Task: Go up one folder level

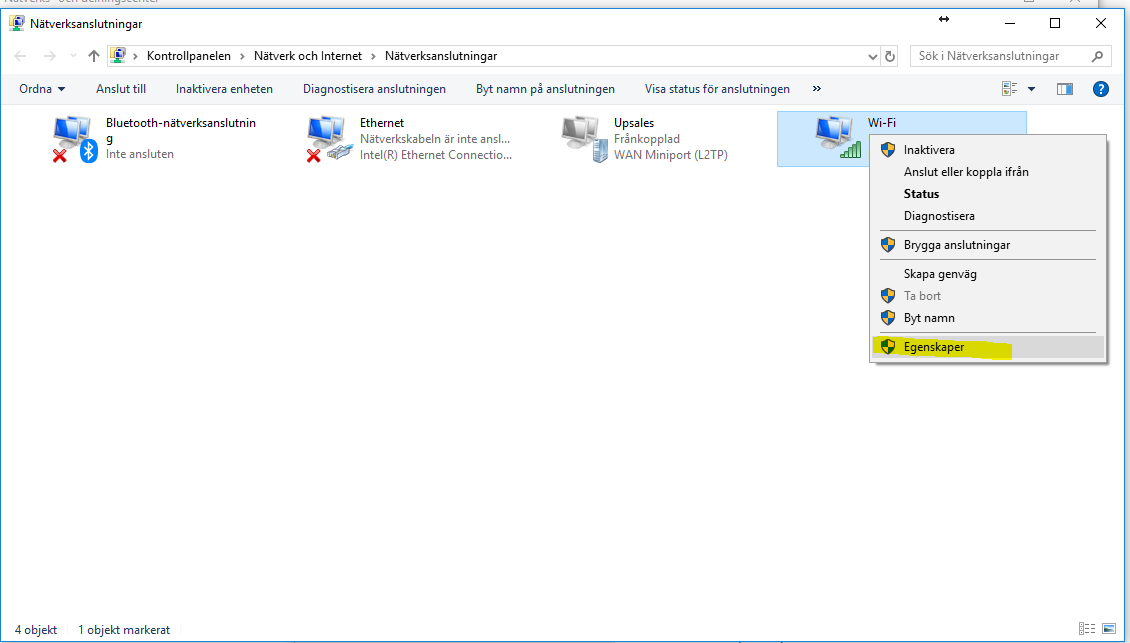Action: coord(94,56)
